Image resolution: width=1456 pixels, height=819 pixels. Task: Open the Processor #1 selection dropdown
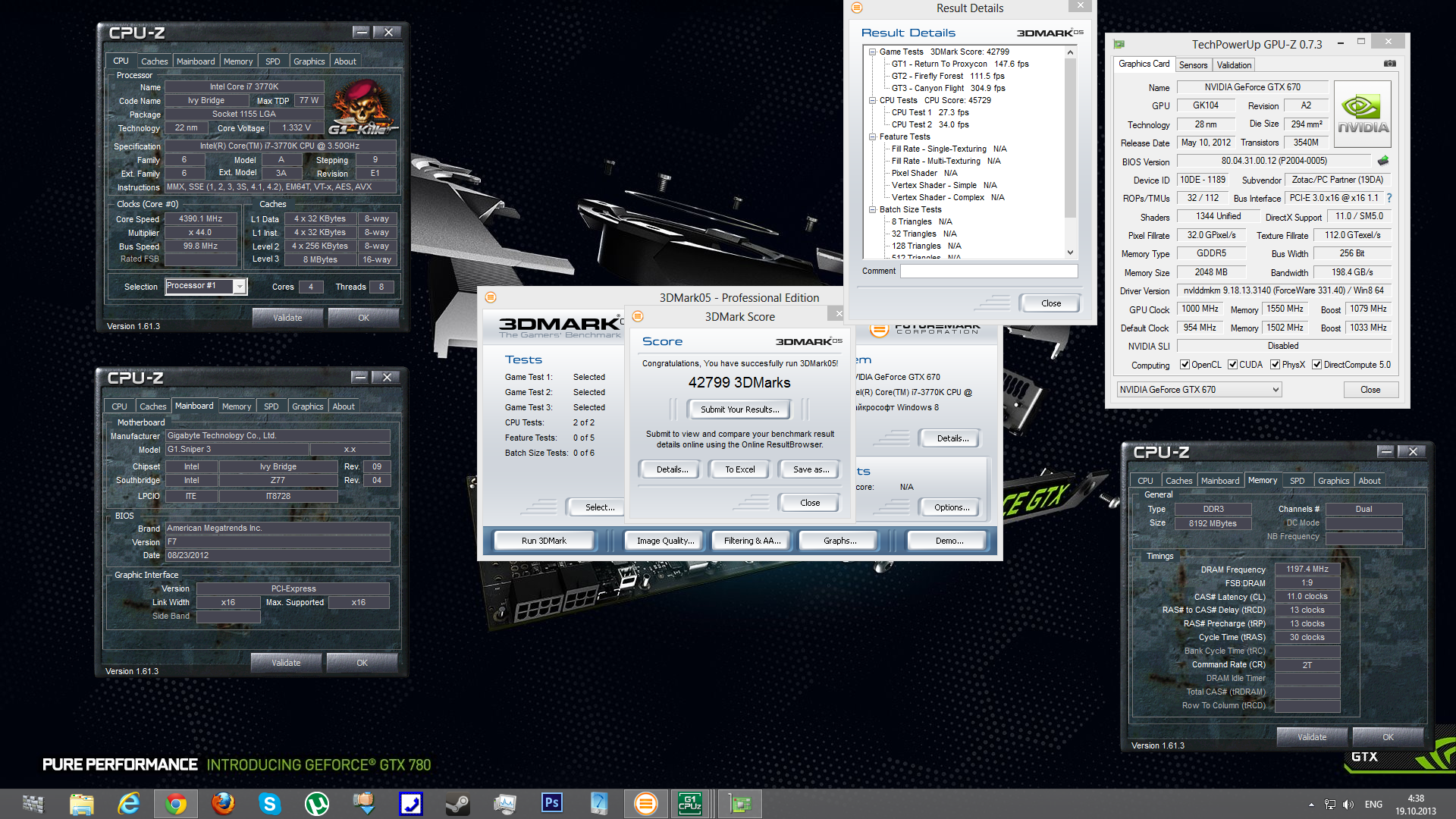pyautogui.click(x=240, y=287)
